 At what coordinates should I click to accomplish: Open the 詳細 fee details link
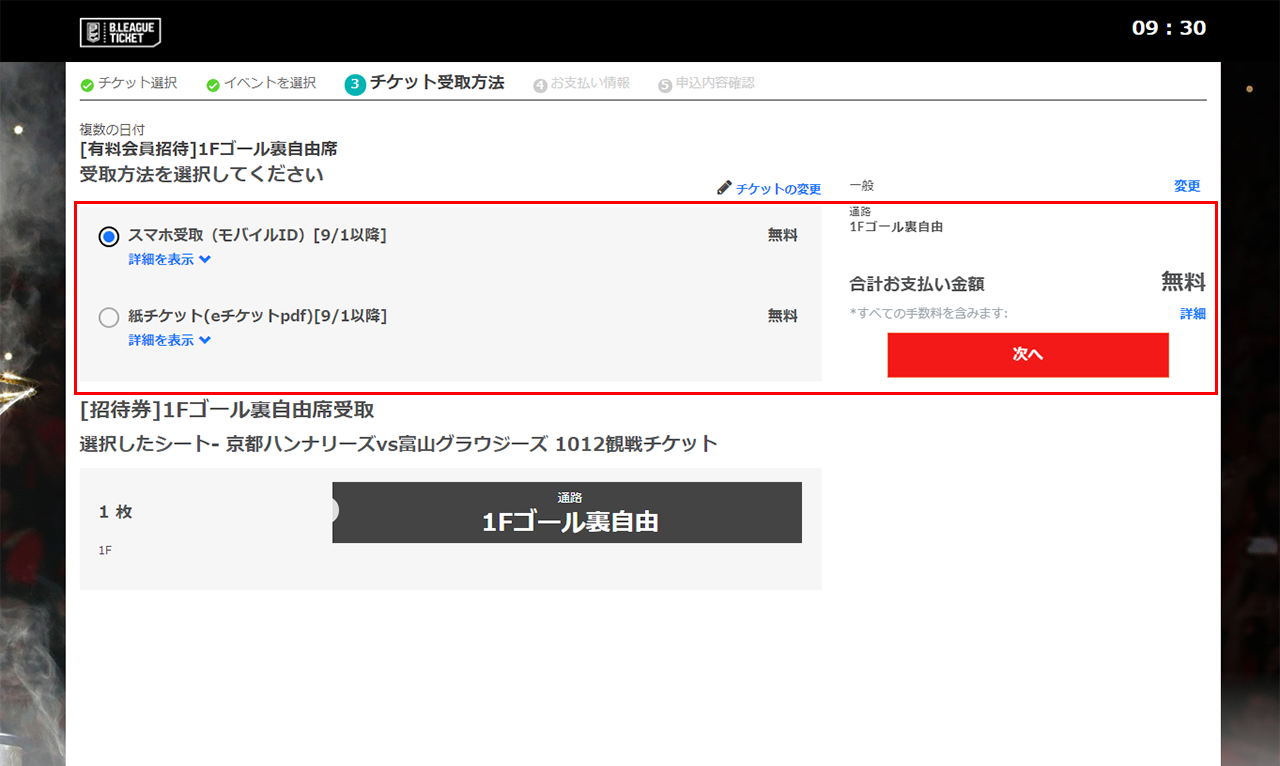coord(1193,314)
